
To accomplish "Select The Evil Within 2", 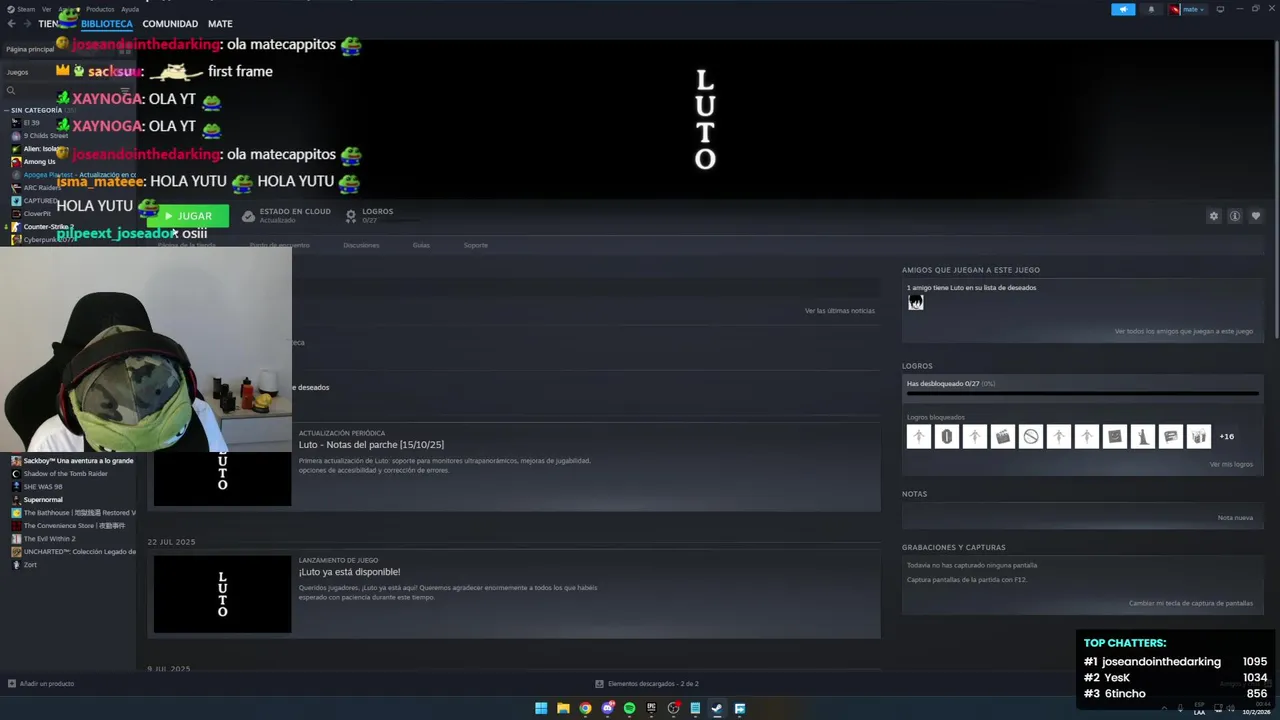I will (49, 539).
